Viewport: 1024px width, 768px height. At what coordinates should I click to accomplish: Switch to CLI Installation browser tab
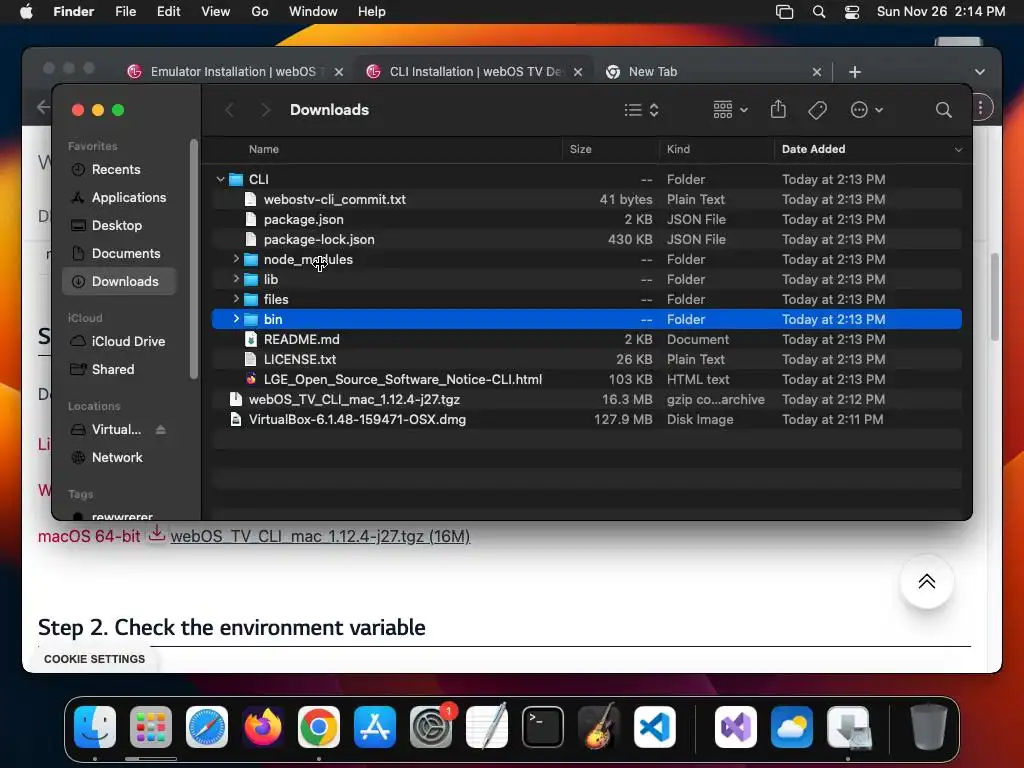tap(473, 72)
